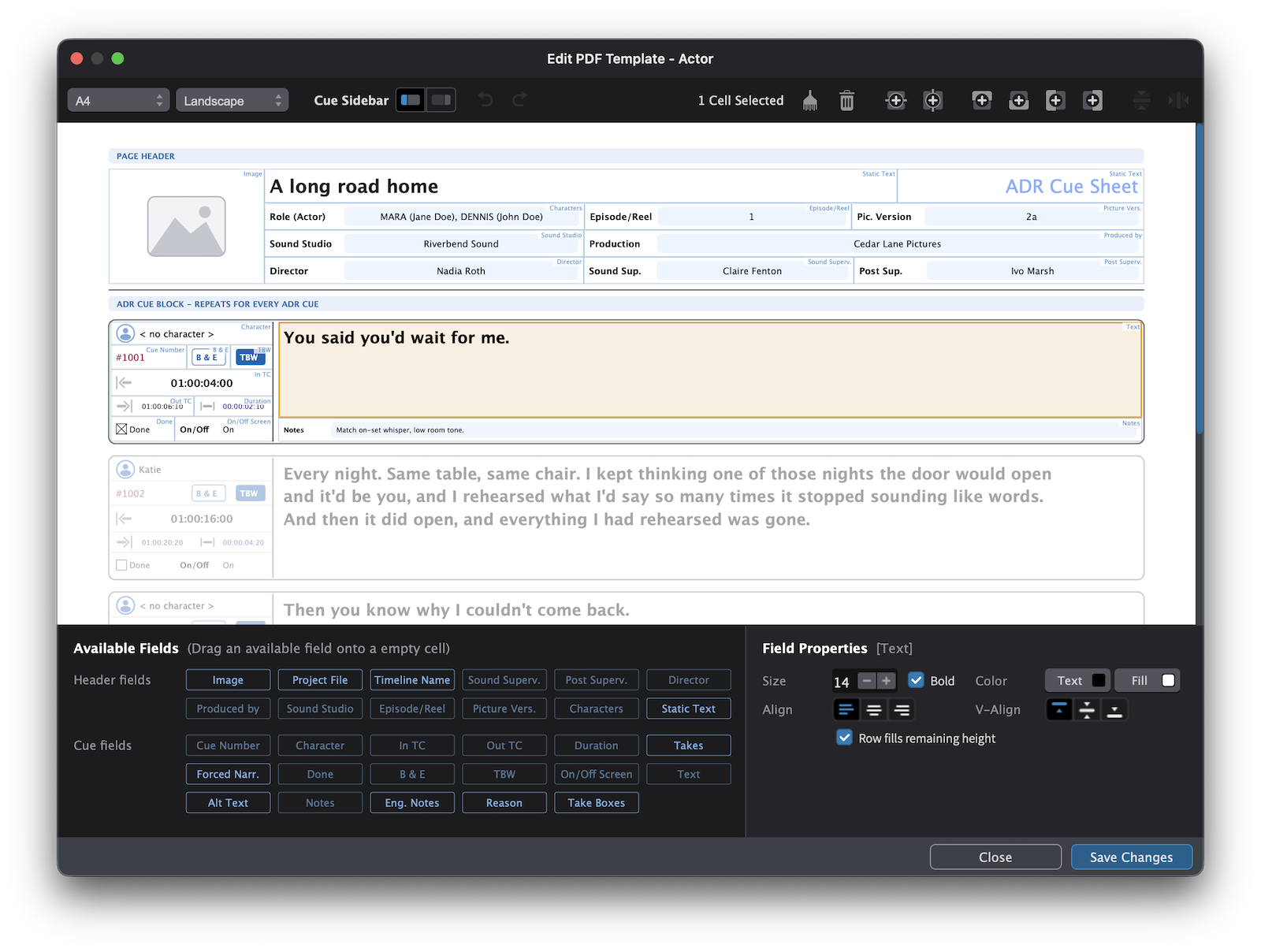The width and height of the screenshot is (1261, 952).
Task: Place the cue sidebar on the right
Action: click(x=441, y=100)
